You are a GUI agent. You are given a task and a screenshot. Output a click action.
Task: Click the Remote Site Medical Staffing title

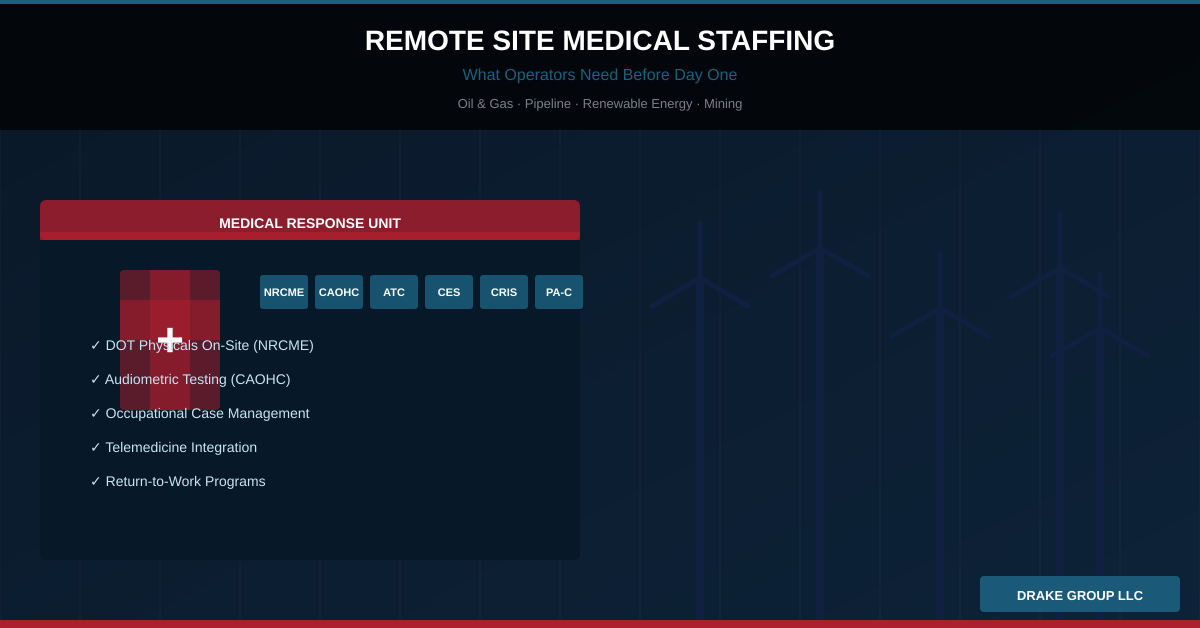pyautogui.click(x=600, y=41)
